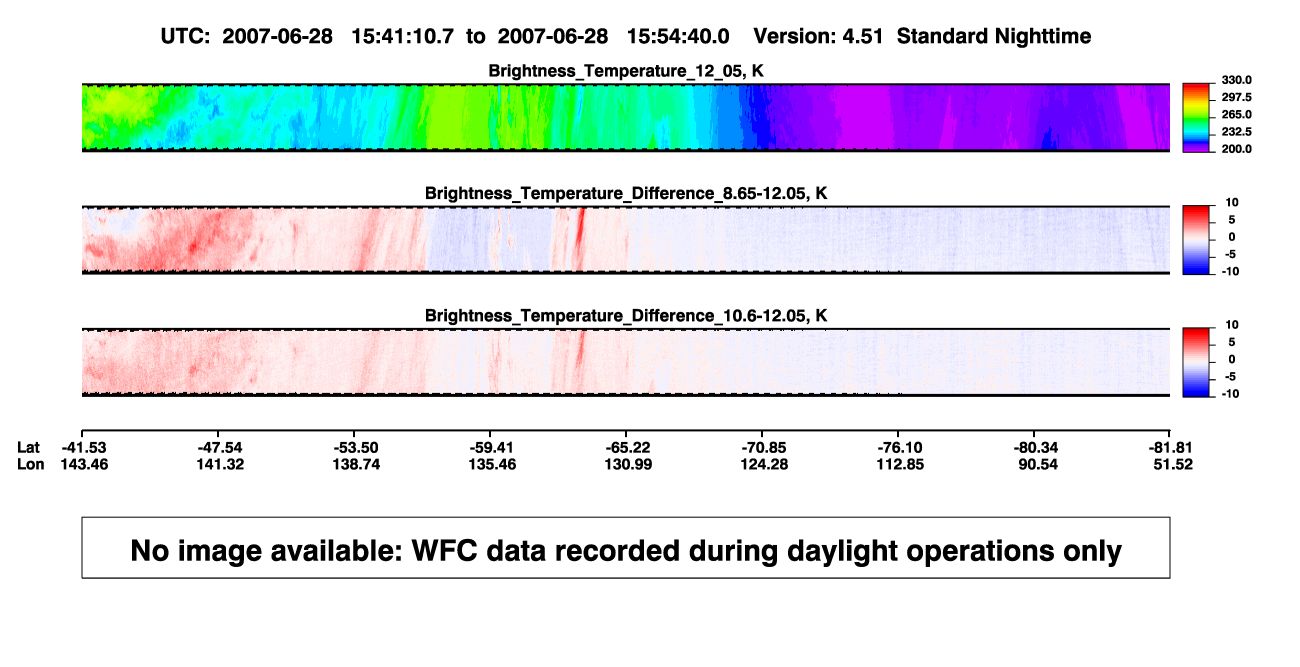Screen dimensions: 1300x667
Task: Click the 'Lat' axis row label
Action: 28,447
